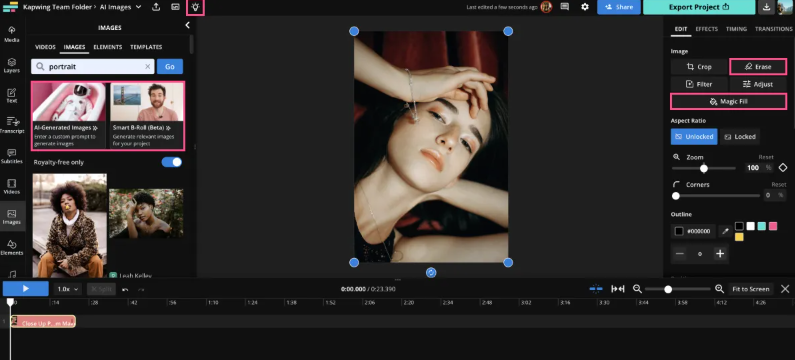The width and height of the screenshot is (795, 360).
Task: Pick the pink outline color swatch
Action: [773, 226]
